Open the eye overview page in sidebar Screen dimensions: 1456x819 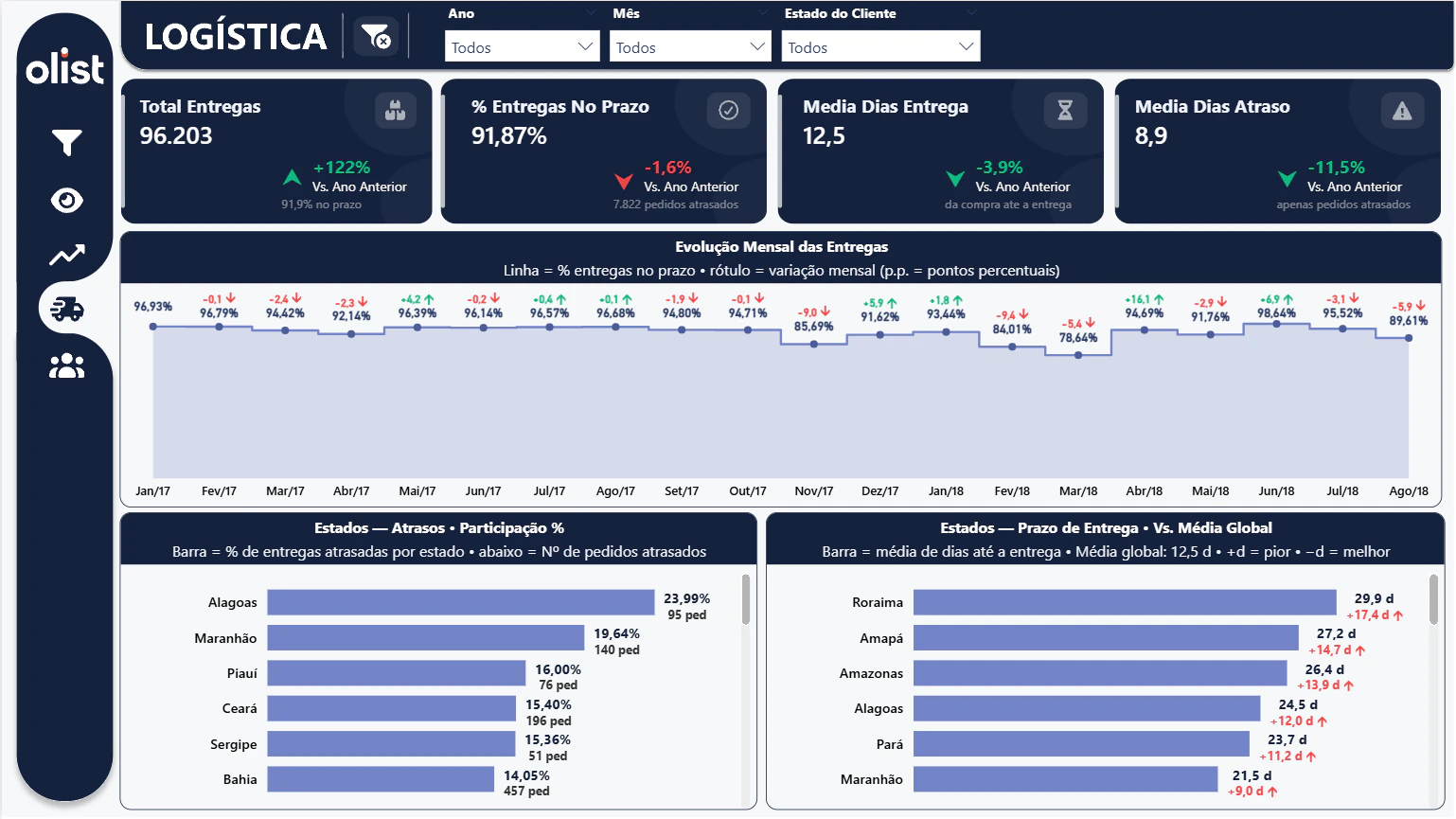[66, 200]
